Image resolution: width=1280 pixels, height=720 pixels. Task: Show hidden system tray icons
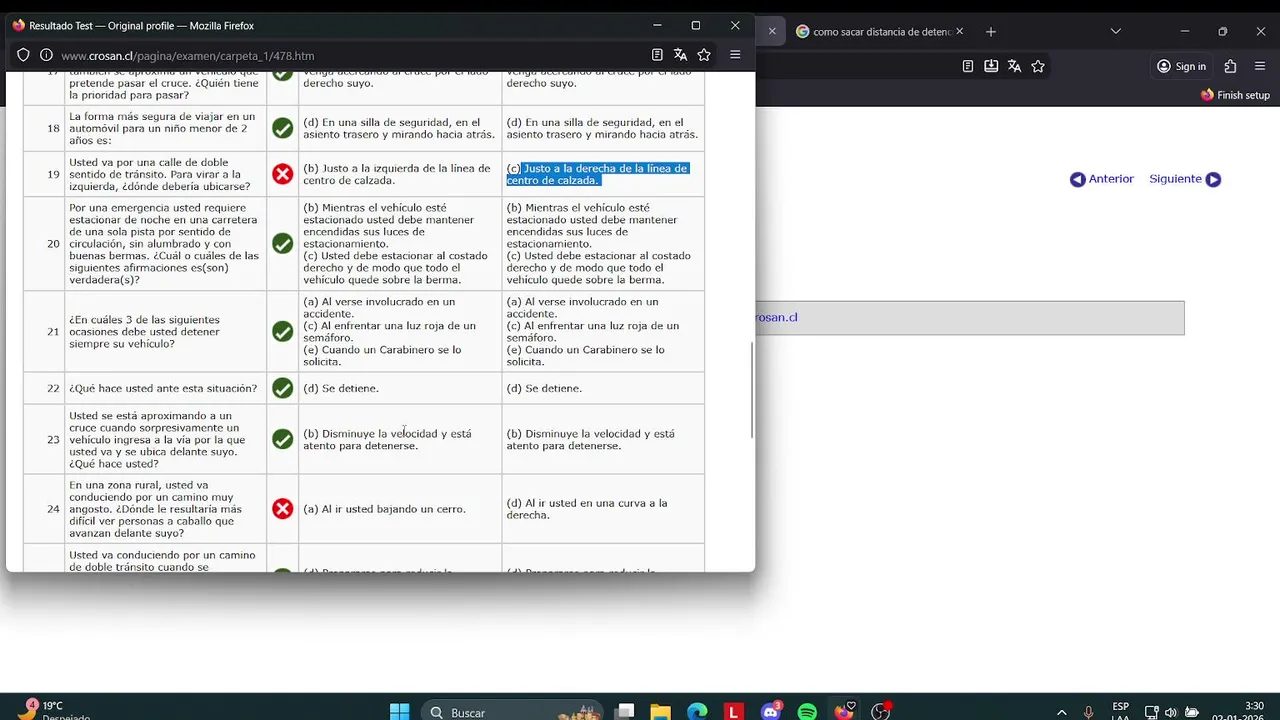[1061, 713]
